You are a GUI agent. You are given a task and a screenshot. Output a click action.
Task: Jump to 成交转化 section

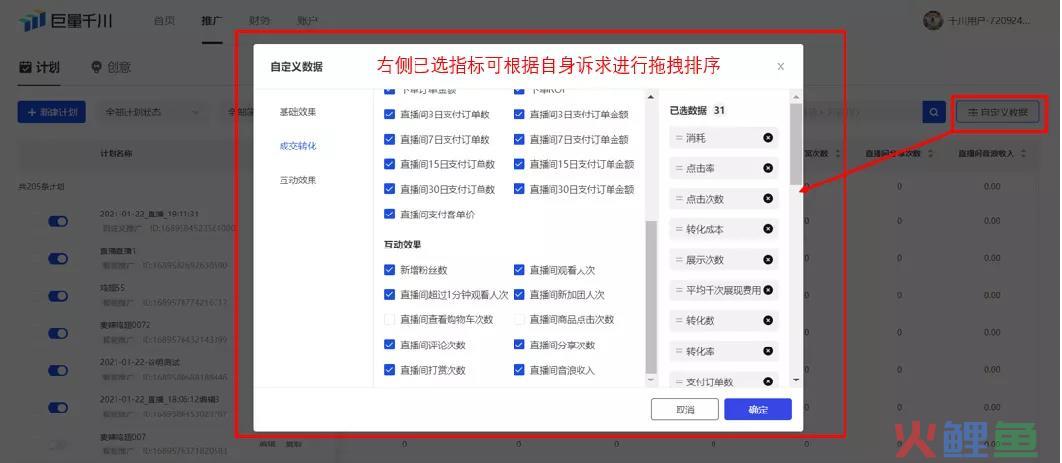click(298, 146)
